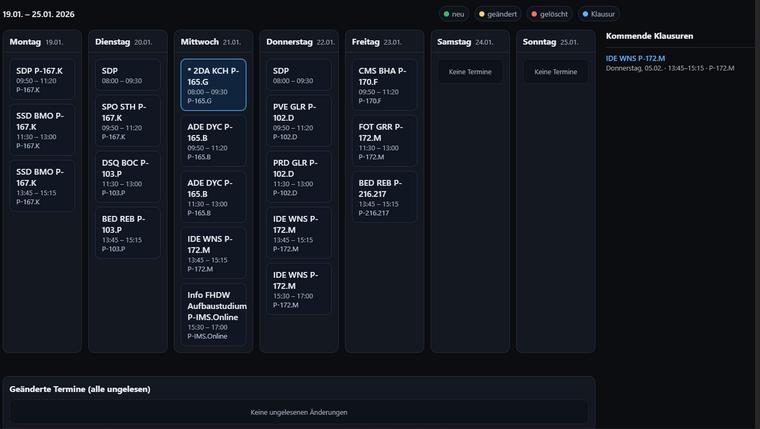Viewport: 760px width, 429px height.
Task: Select Monday's SDP P-167.K 09:50 appointment
Action: click(42, 80)
